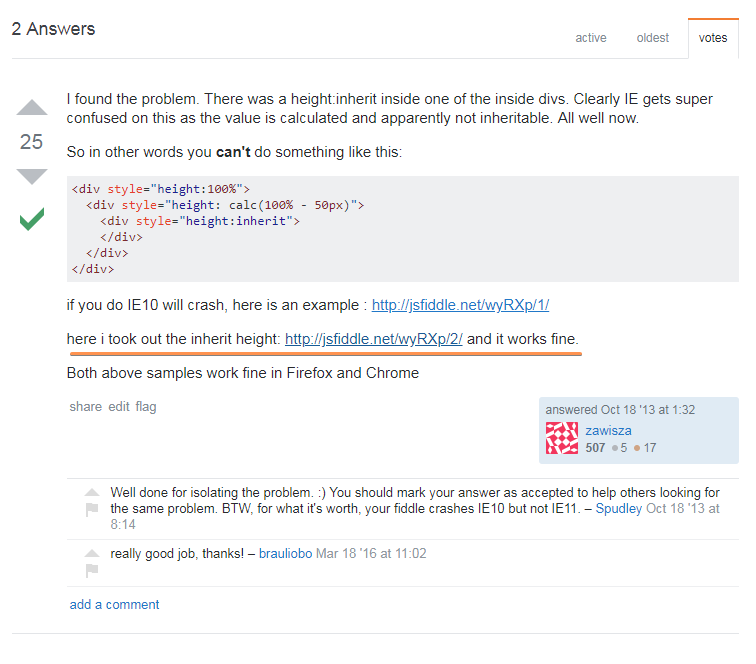Sort answers by oldest tab
This screenshot has height=664, width=756.
click(x=653, y=38)
